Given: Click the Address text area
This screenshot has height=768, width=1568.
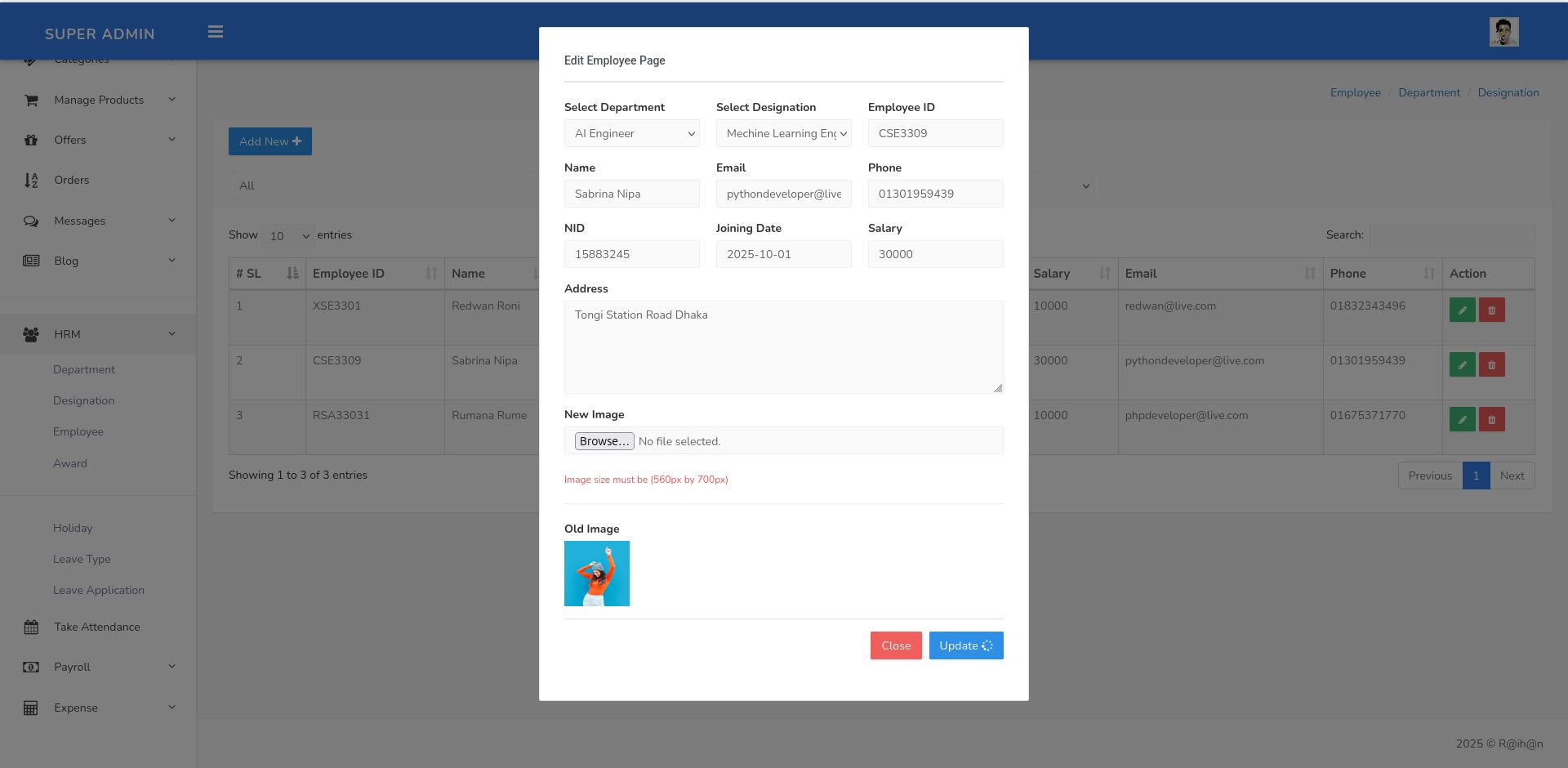Looking at the screenshot, I should pyautogui.click(x=784, y=347).
